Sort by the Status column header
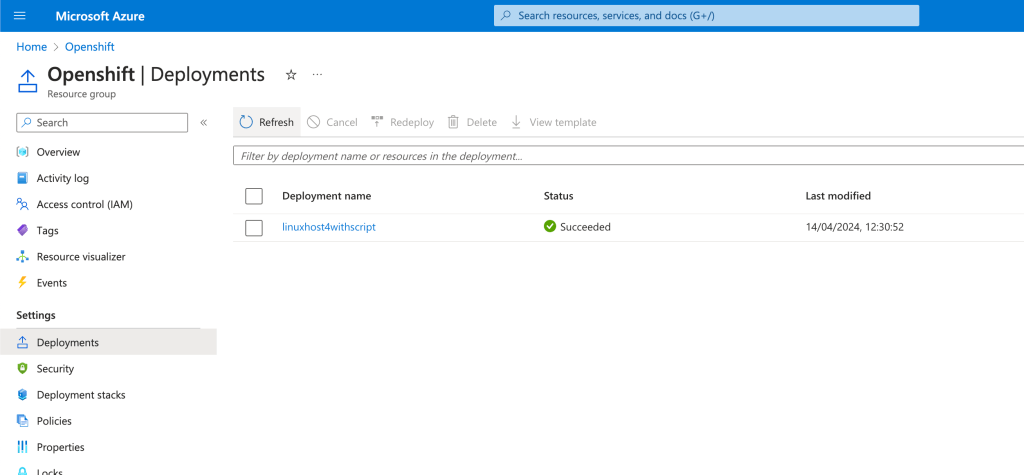The image size is (1024, 475). (558, 196)
